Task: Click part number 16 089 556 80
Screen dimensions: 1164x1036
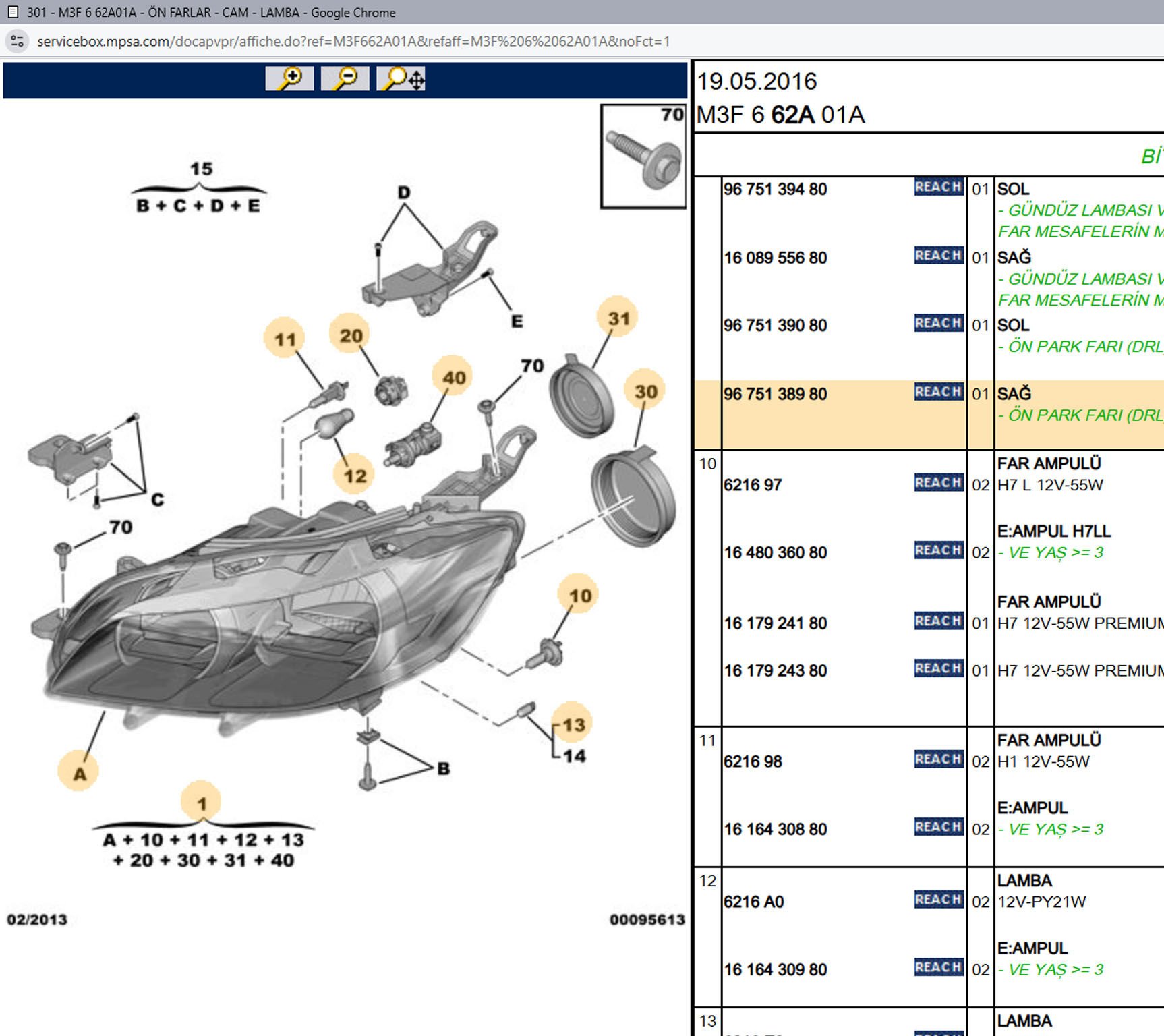Action: click(775, 258)
